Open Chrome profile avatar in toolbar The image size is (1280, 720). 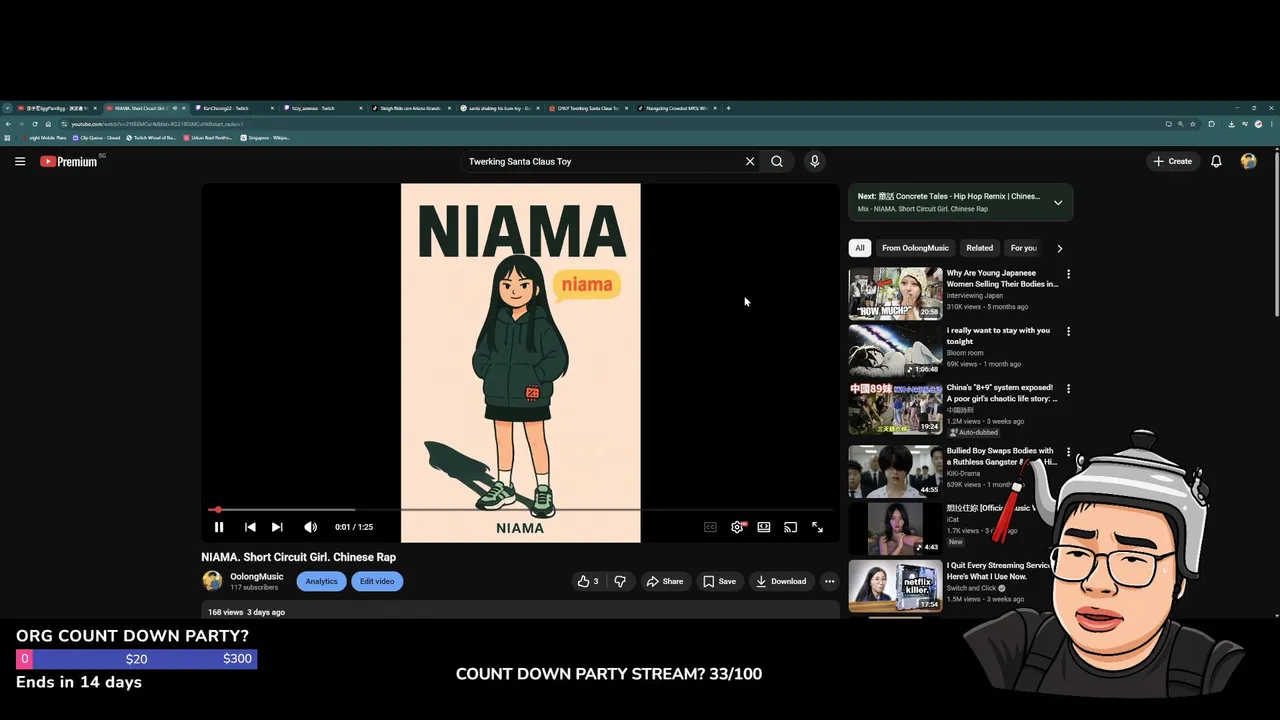(1259, 124)
